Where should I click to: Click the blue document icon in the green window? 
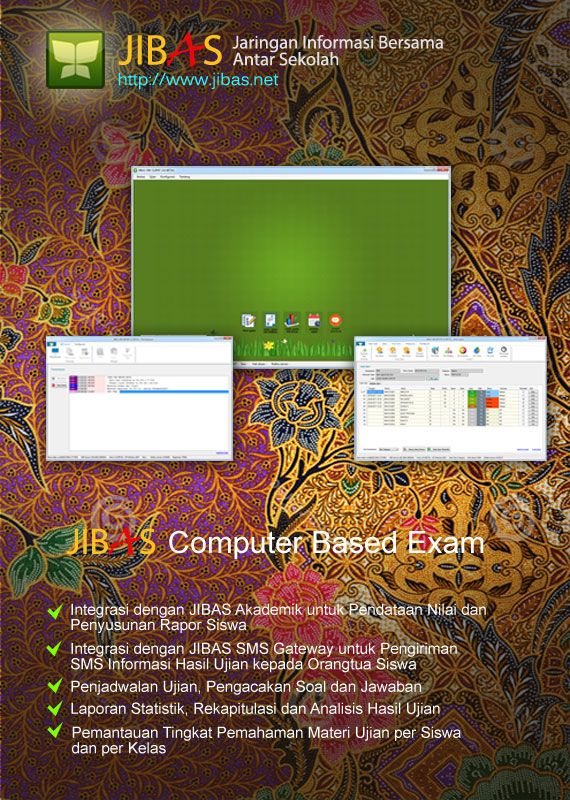coord(270,321)
